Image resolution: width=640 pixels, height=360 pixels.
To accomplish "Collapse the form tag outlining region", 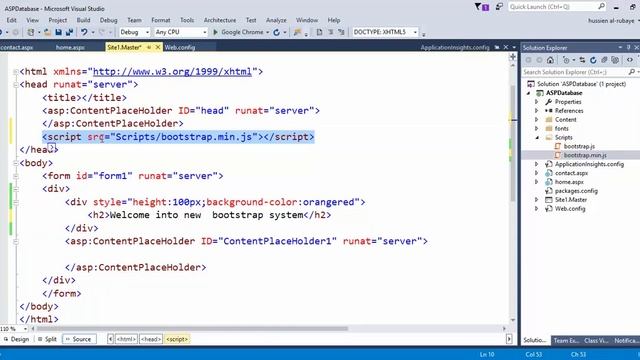I will [x=16, y=176].
